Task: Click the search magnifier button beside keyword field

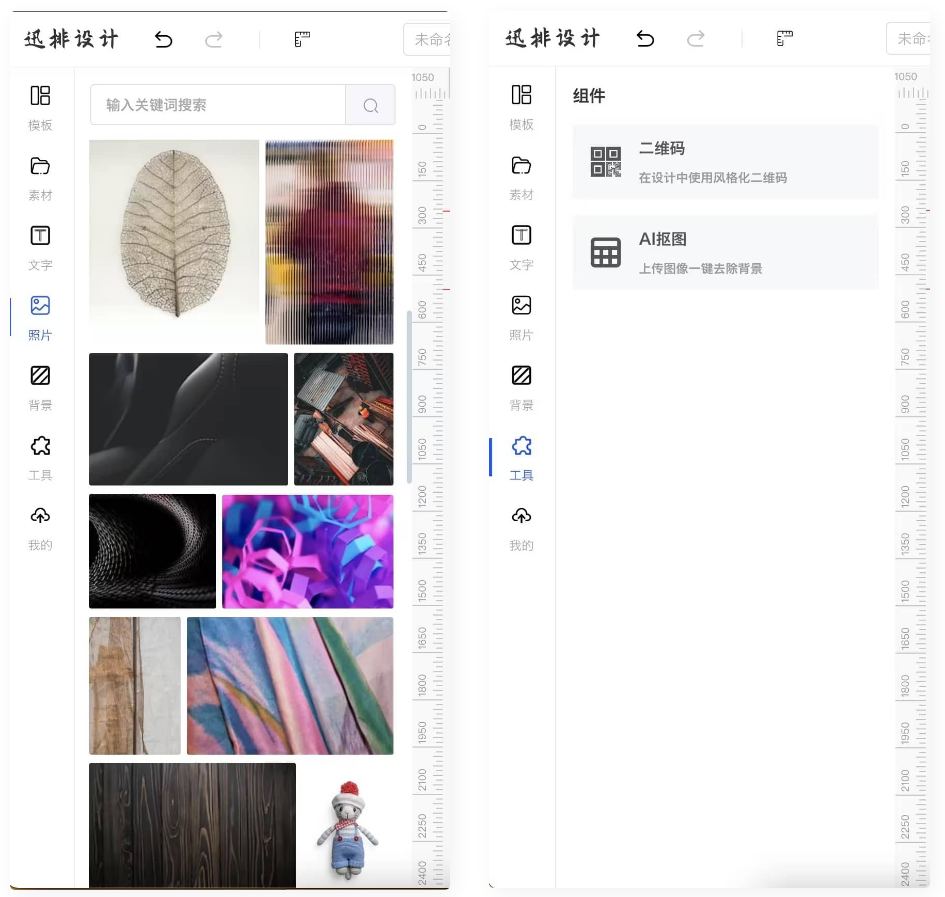Action: (x=370, y=105)
